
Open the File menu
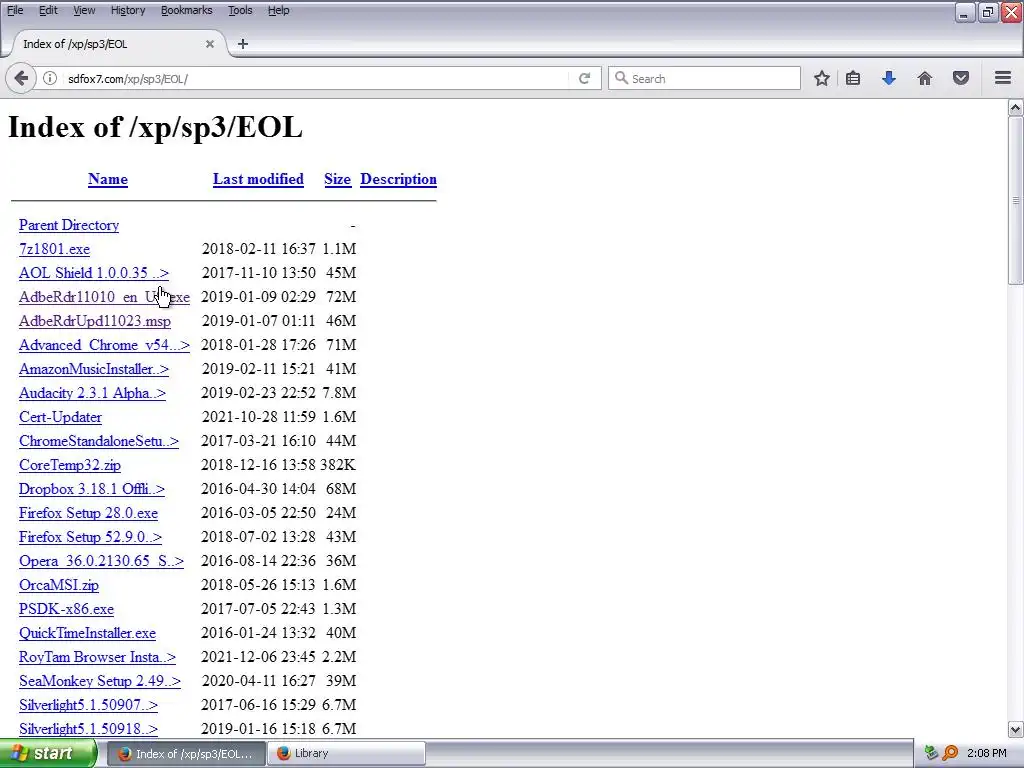[x=15, y=10]
